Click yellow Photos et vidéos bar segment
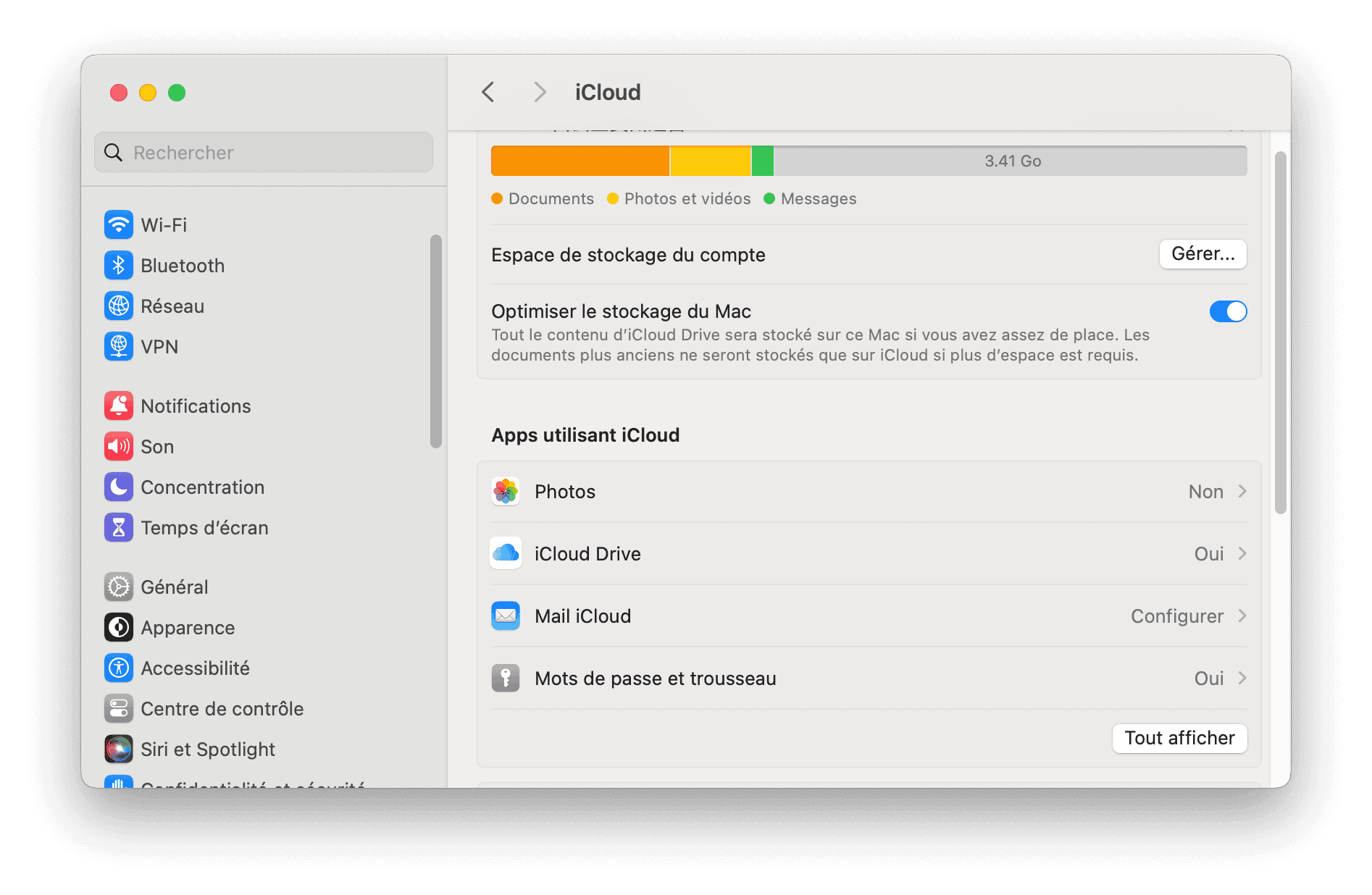 (x=711, y=161)
